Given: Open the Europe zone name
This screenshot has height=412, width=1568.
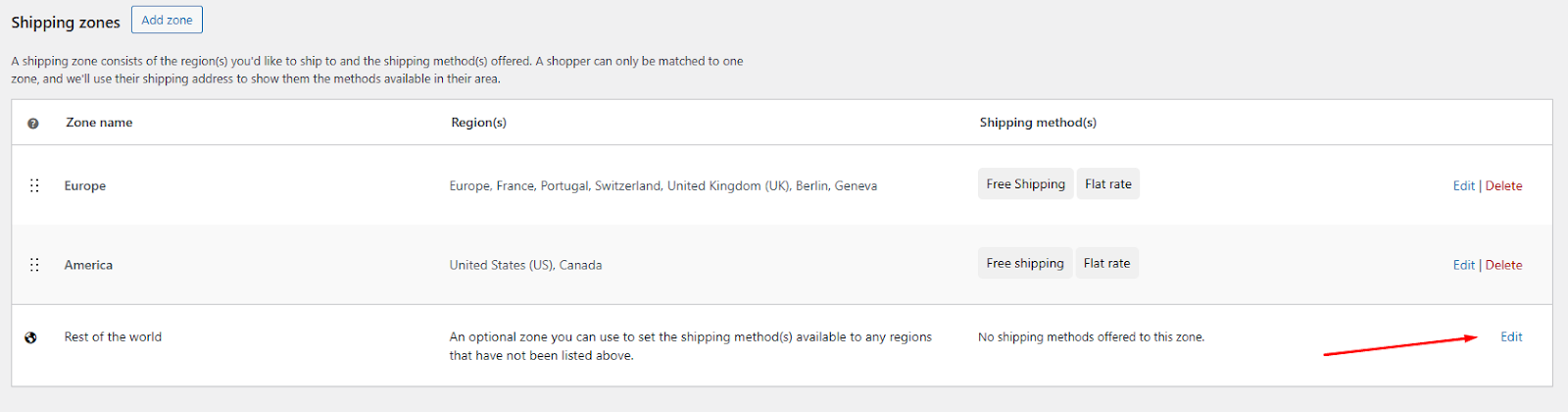Looking at the screenshot, I should click(85, 185).
